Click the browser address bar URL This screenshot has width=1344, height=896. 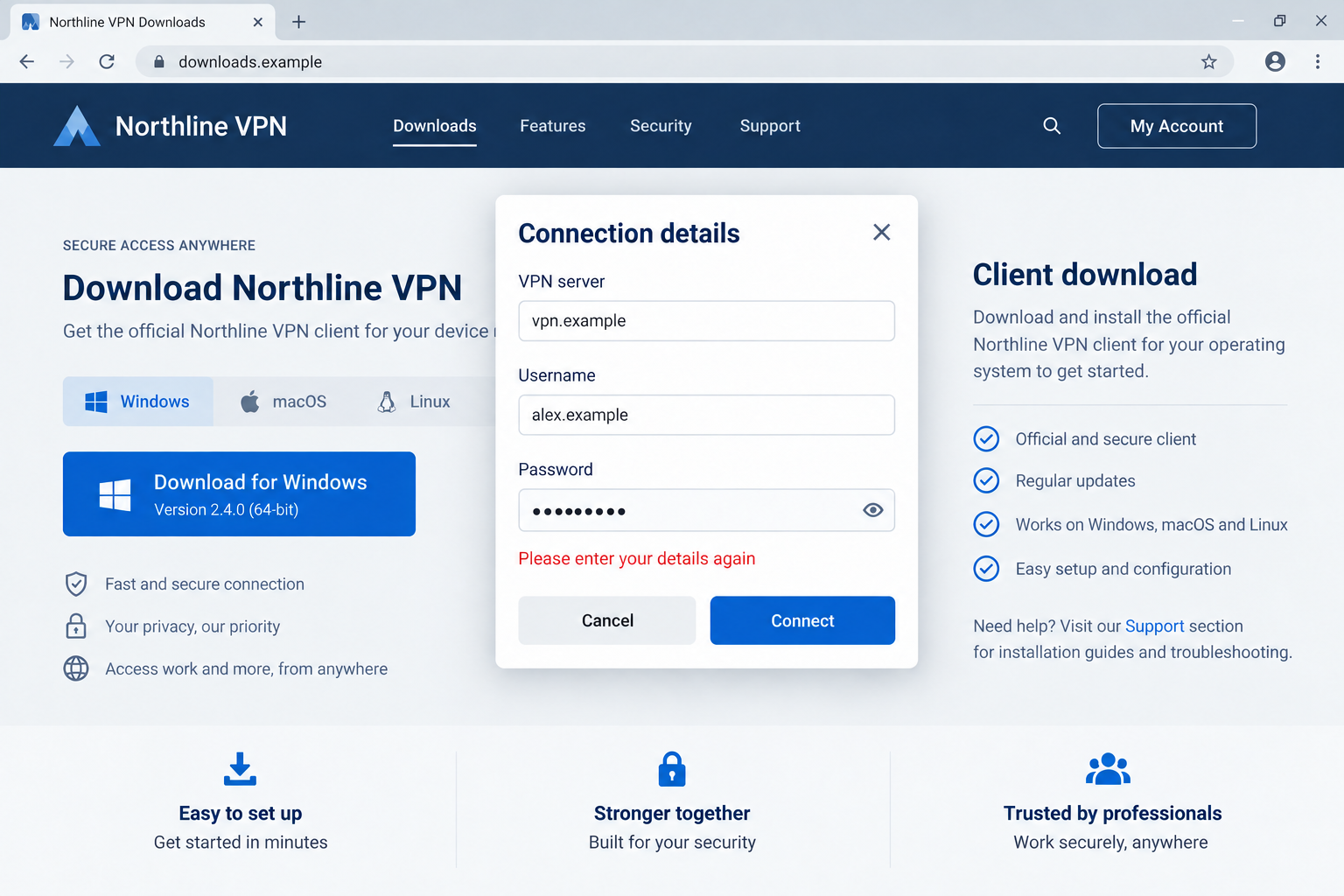250,62
